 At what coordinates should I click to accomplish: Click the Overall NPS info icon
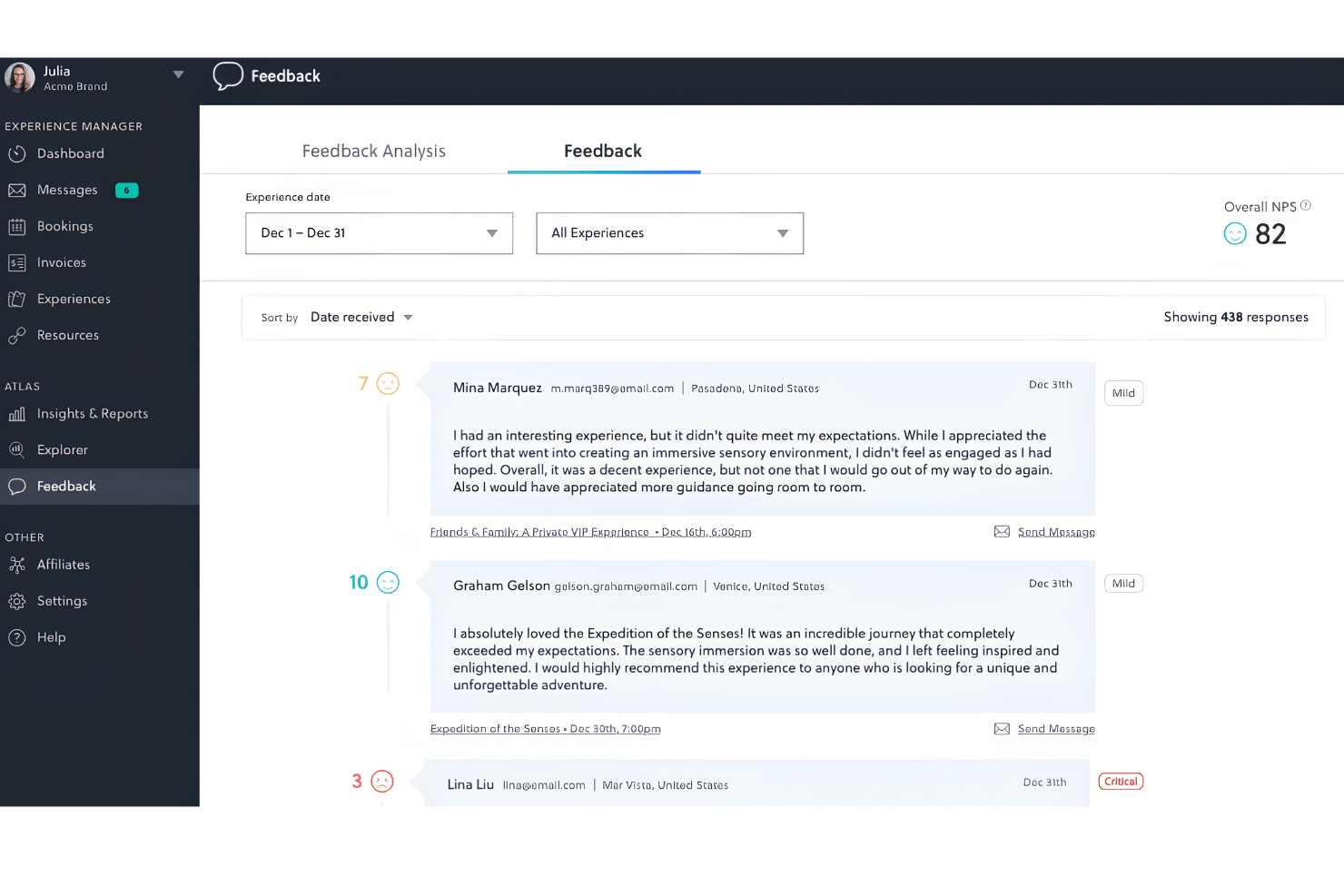click(x=1306, y=205)
